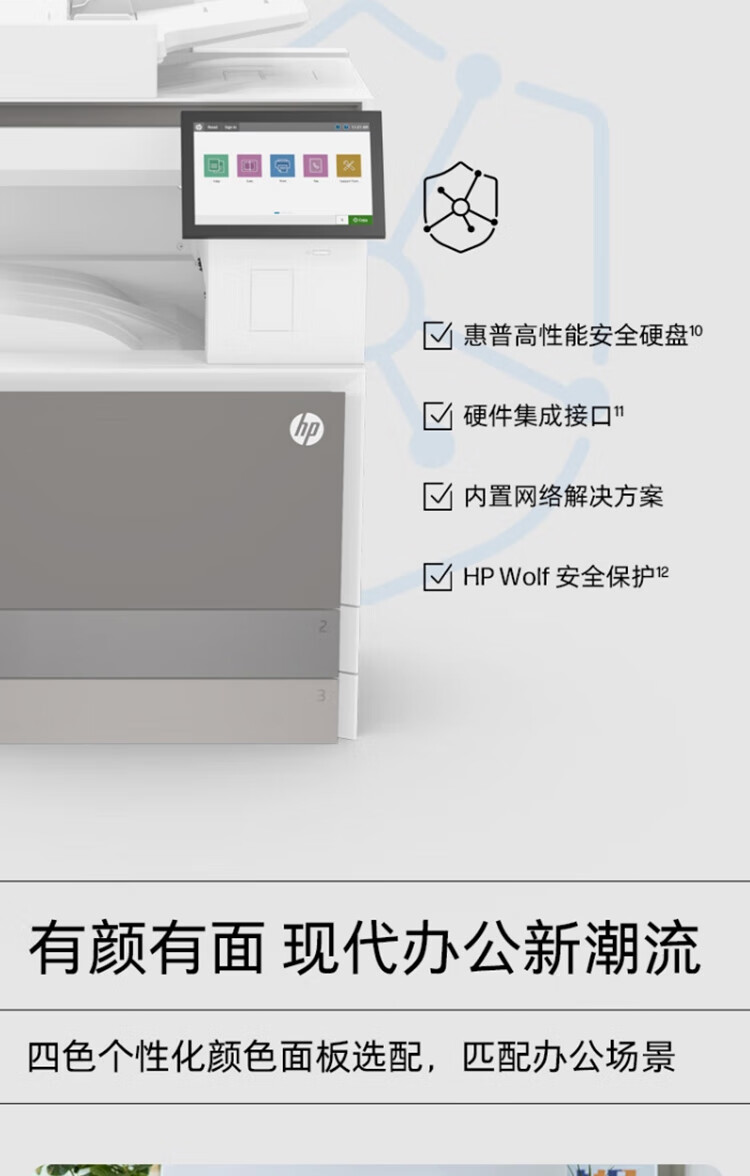Image resolution: width=750 pixels, height=1176 pixels.
Task: Toggle checkbox for 惠普高性能安全硬盘
Action: tap(438, 335)
